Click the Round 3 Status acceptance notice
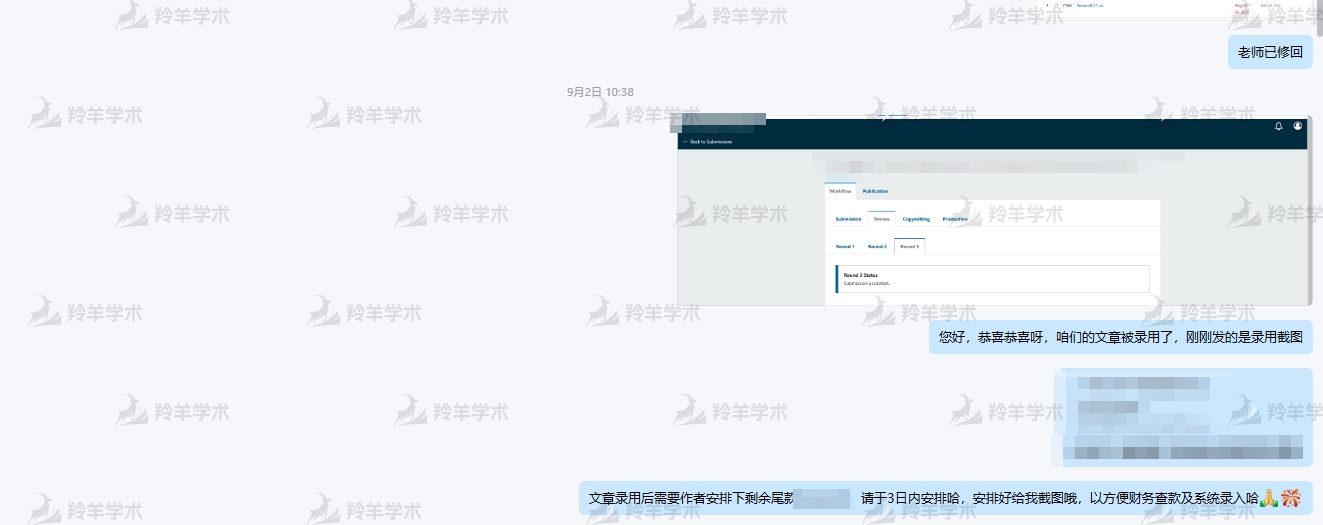 (992, 279)
